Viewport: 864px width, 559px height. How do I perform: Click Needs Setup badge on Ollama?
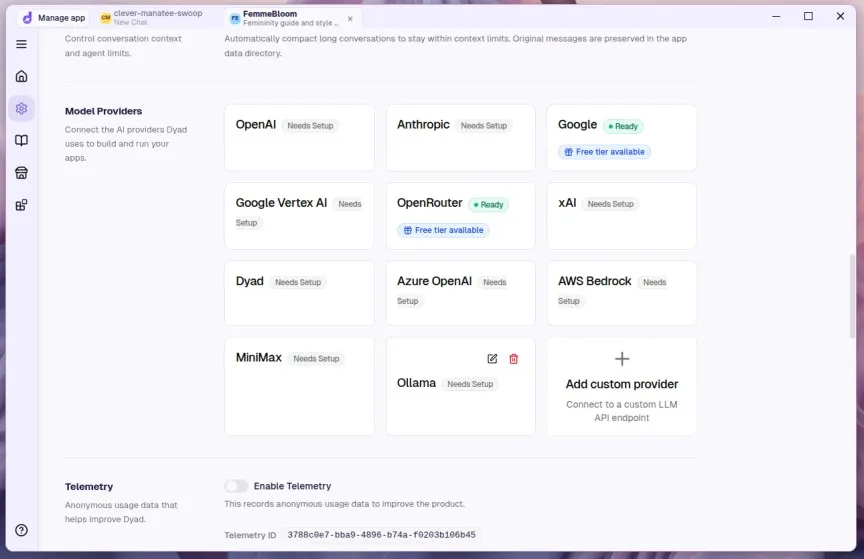[470, 384]
